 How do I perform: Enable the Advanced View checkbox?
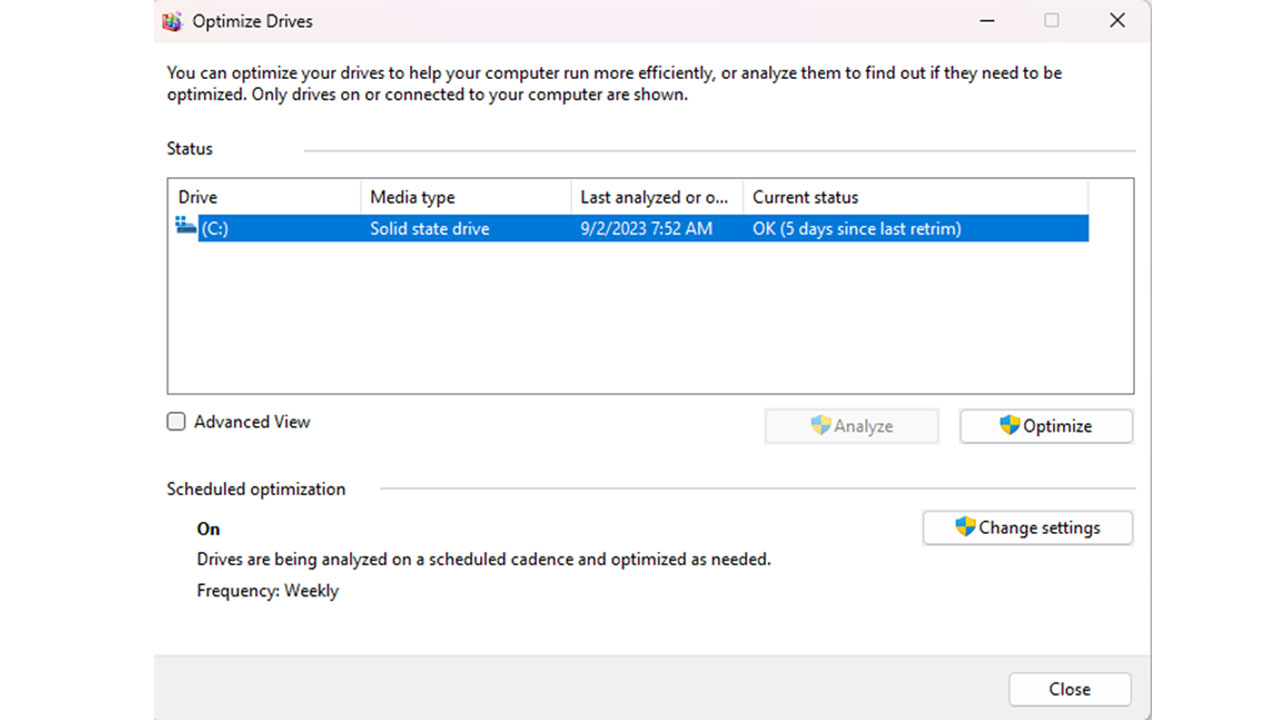(176, 422)
